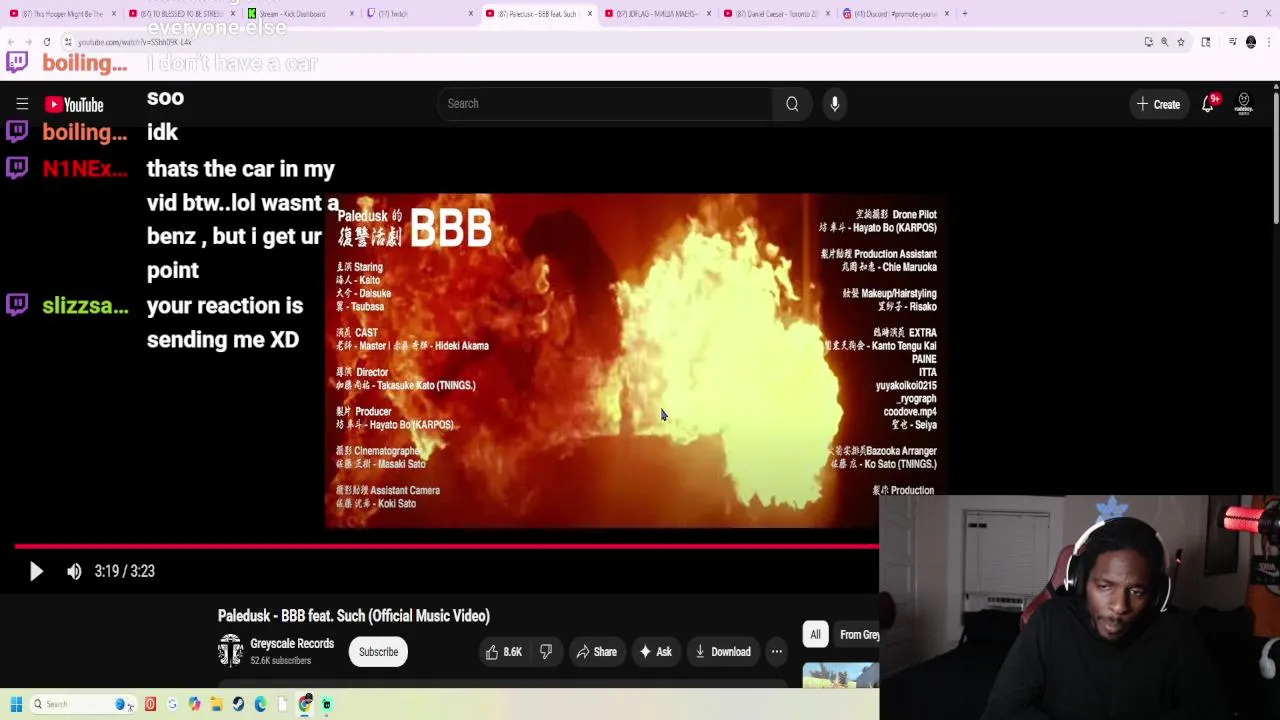The height and width of the screenshot is (720, 1280).
Task: Go back in the browser
Action: coord(11,42)
